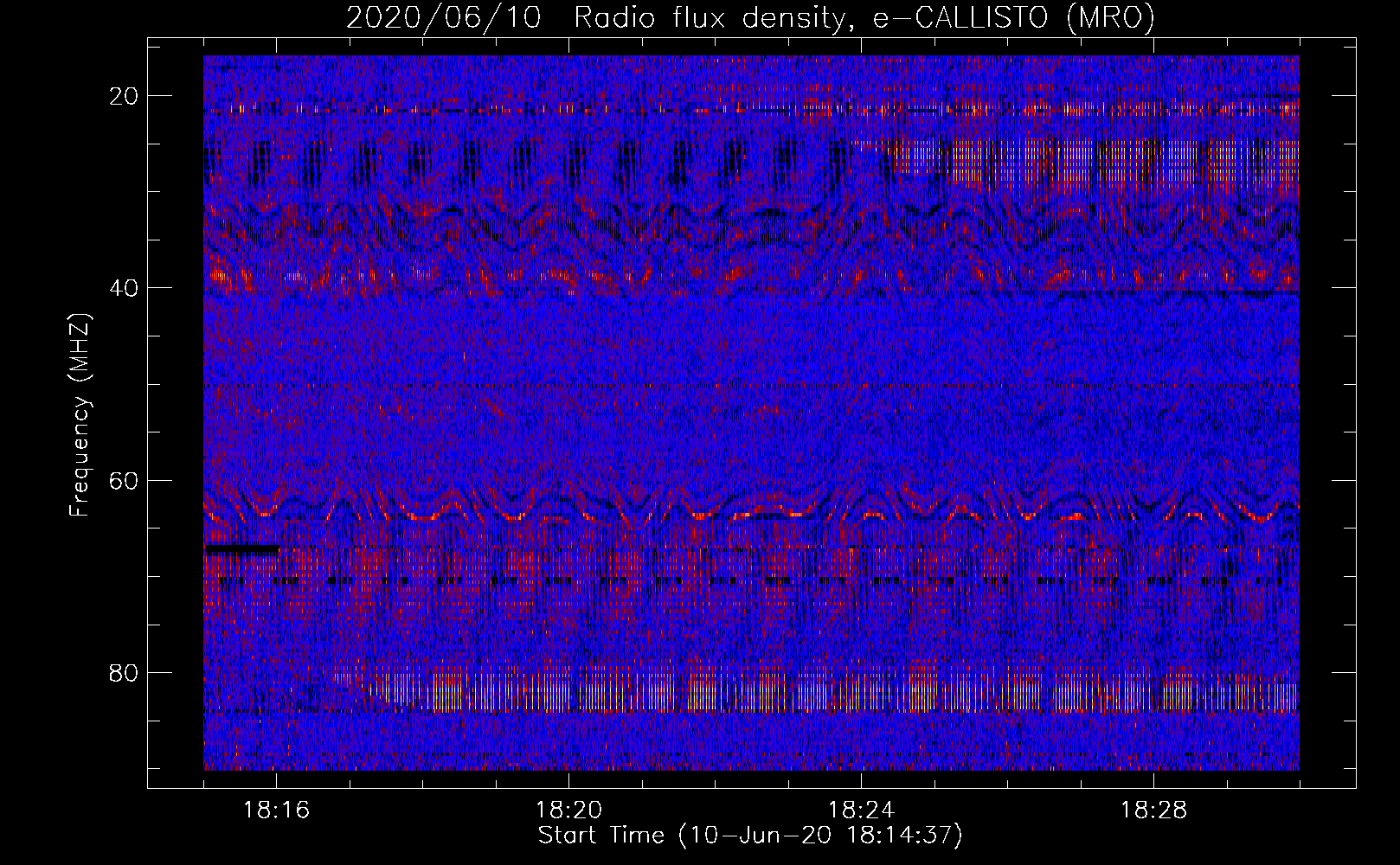Click the 18:20 time tick label
This screenshot has height=865, width=1400.
tap(568, 811)
